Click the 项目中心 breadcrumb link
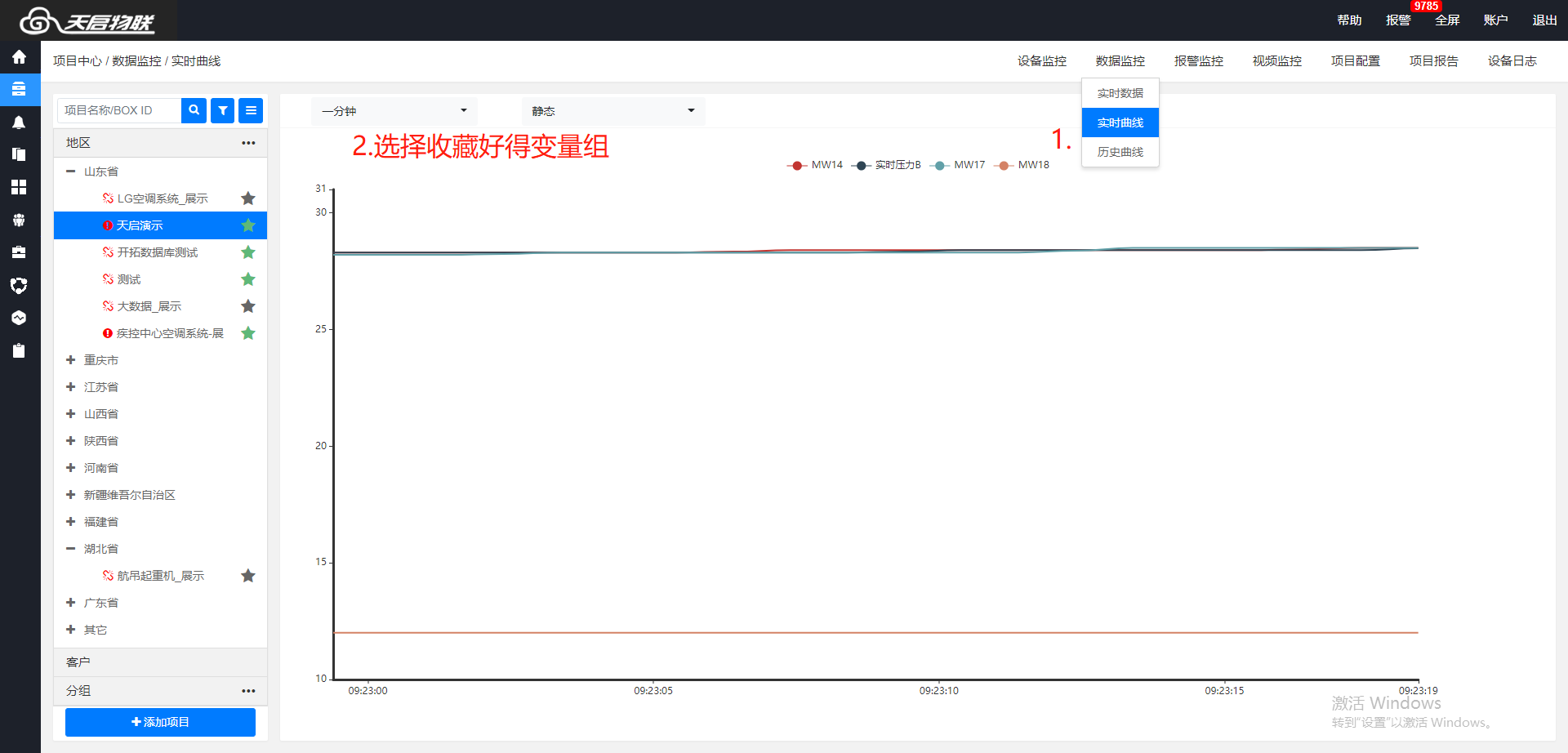Image resolution: width=1568 pixels, height=753 pixels. 78,61
